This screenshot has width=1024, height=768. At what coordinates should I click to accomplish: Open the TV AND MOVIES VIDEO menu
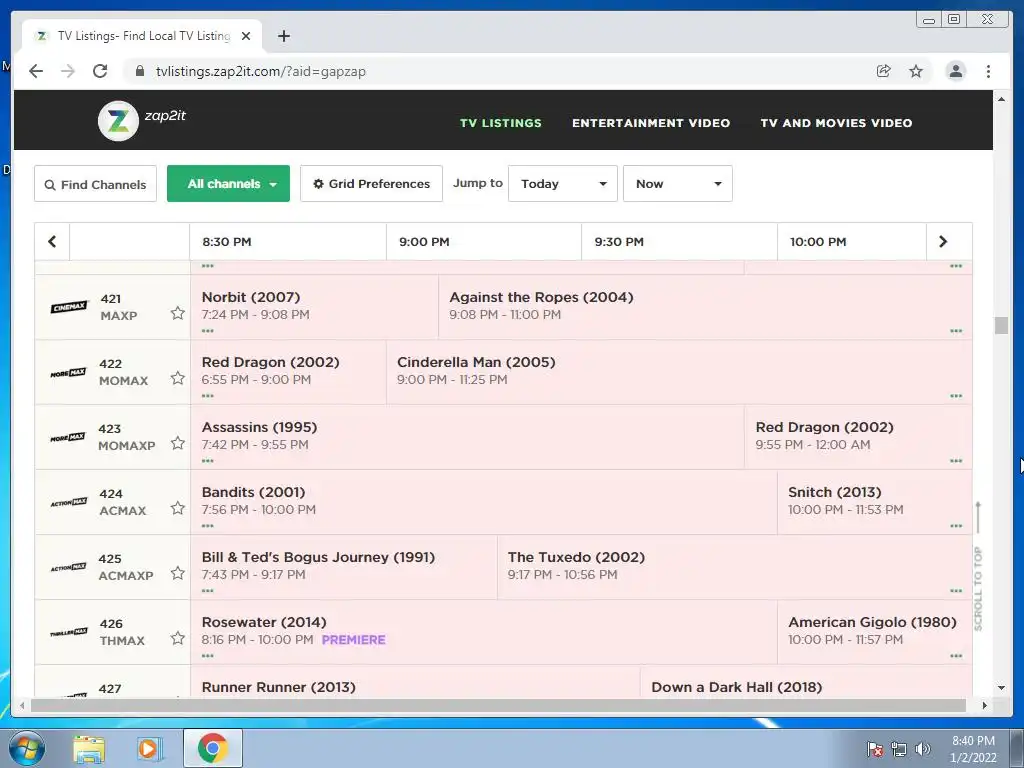[837, 123]
